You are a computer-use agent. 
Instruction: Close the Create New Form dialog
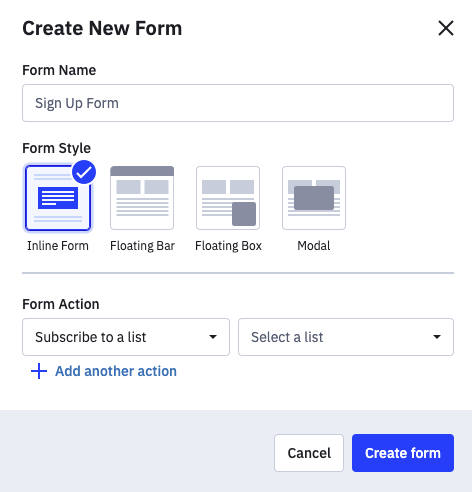(x=446, y=28)
